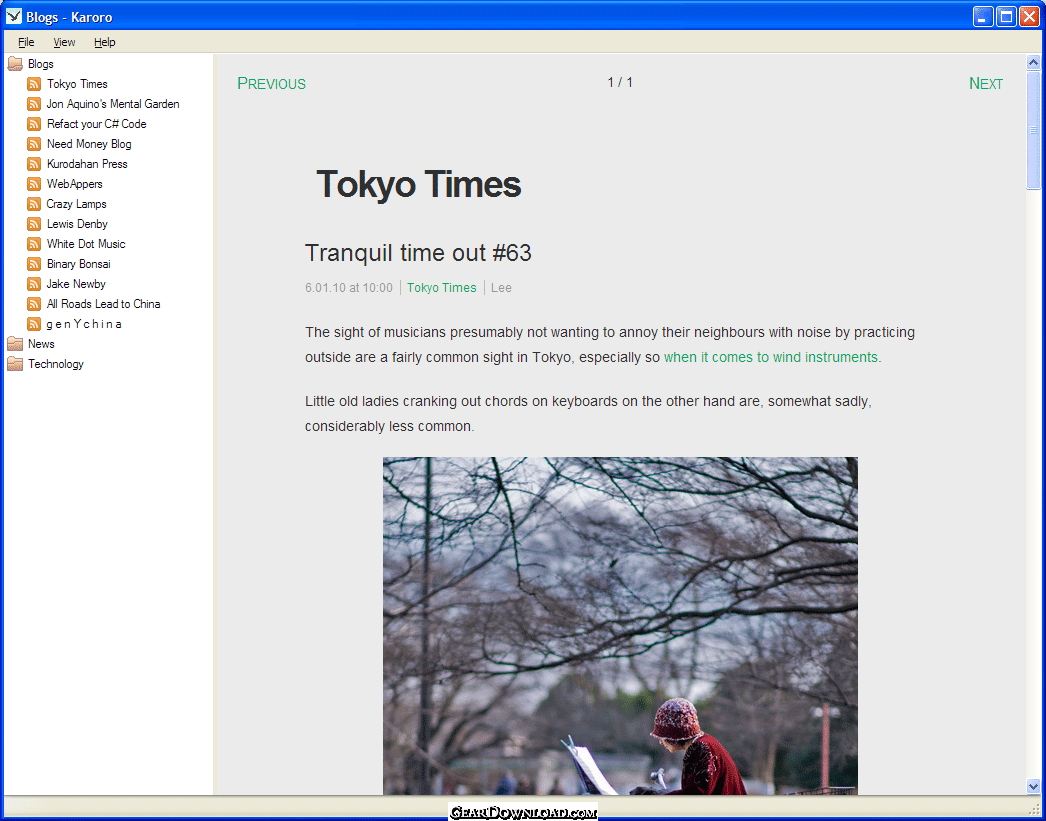
Task: Click RSS icon beside genYchina feed
Action: coord(34,324)
